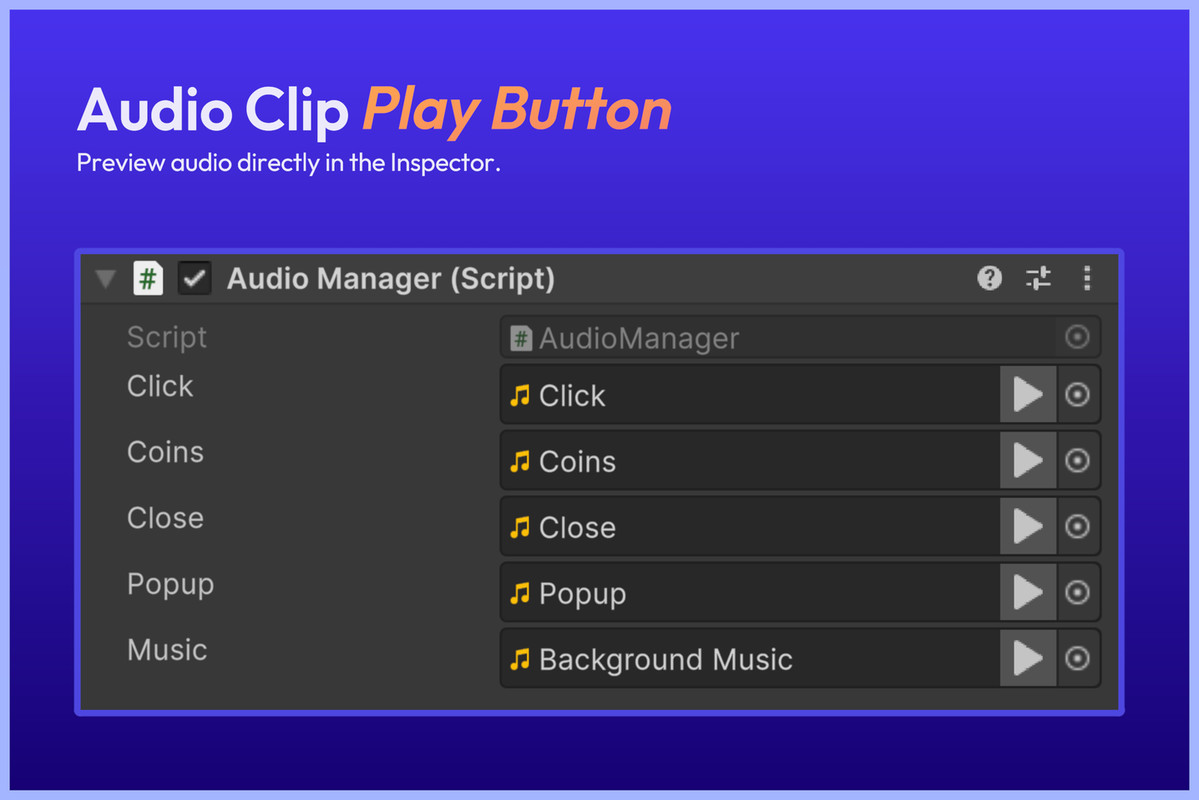Click the "Close" property label

click(x=165, y=518)
